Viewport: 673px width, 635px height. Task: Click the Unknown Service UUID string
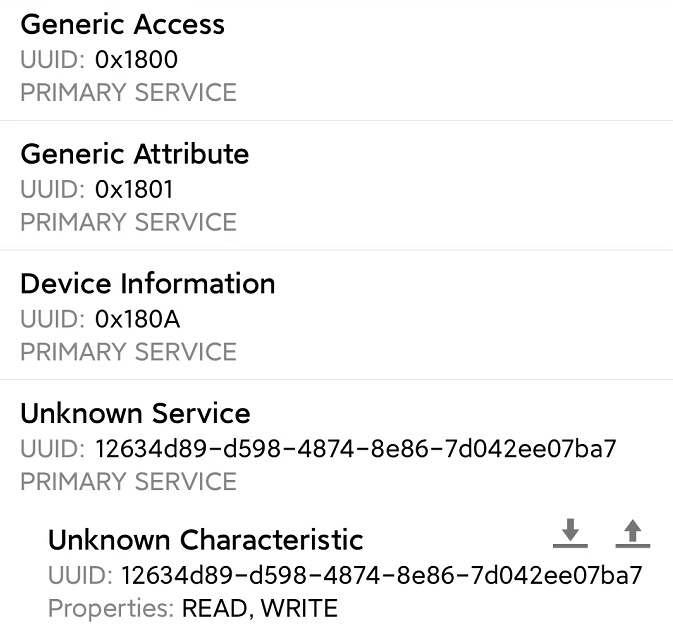[355, 449]
